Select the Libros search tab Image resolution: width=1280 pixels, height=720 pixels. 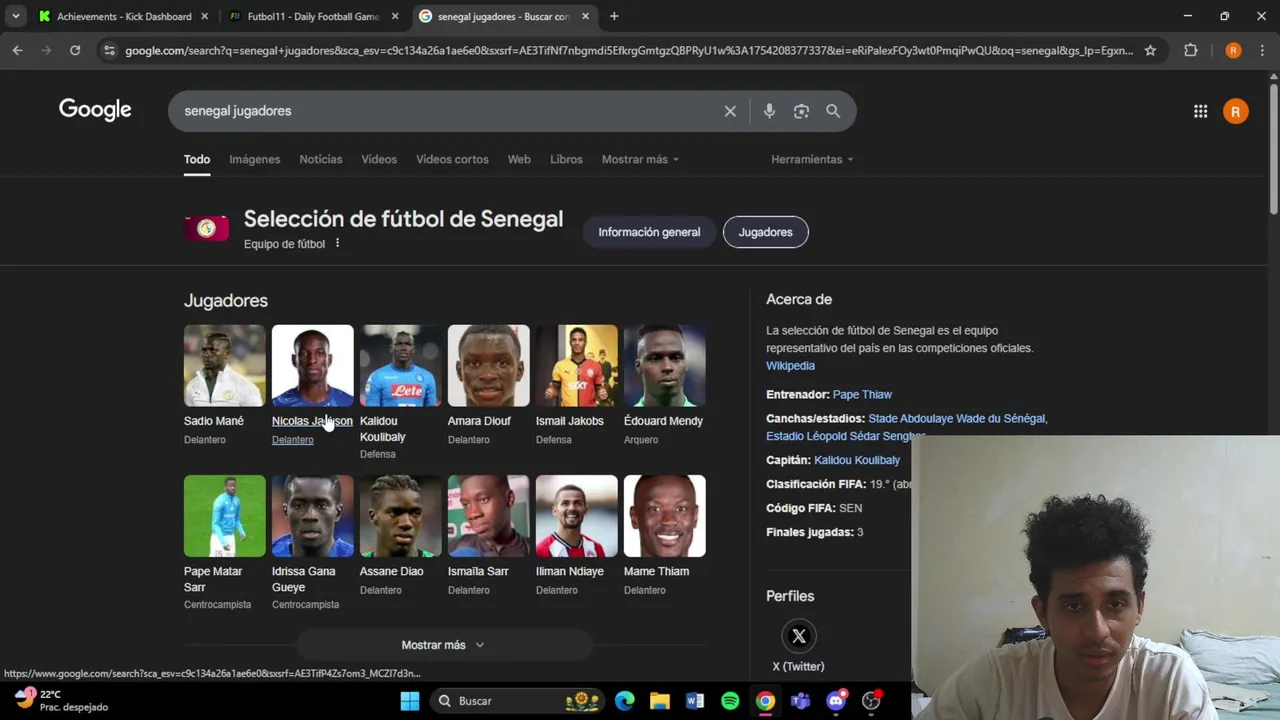(566, 159)
